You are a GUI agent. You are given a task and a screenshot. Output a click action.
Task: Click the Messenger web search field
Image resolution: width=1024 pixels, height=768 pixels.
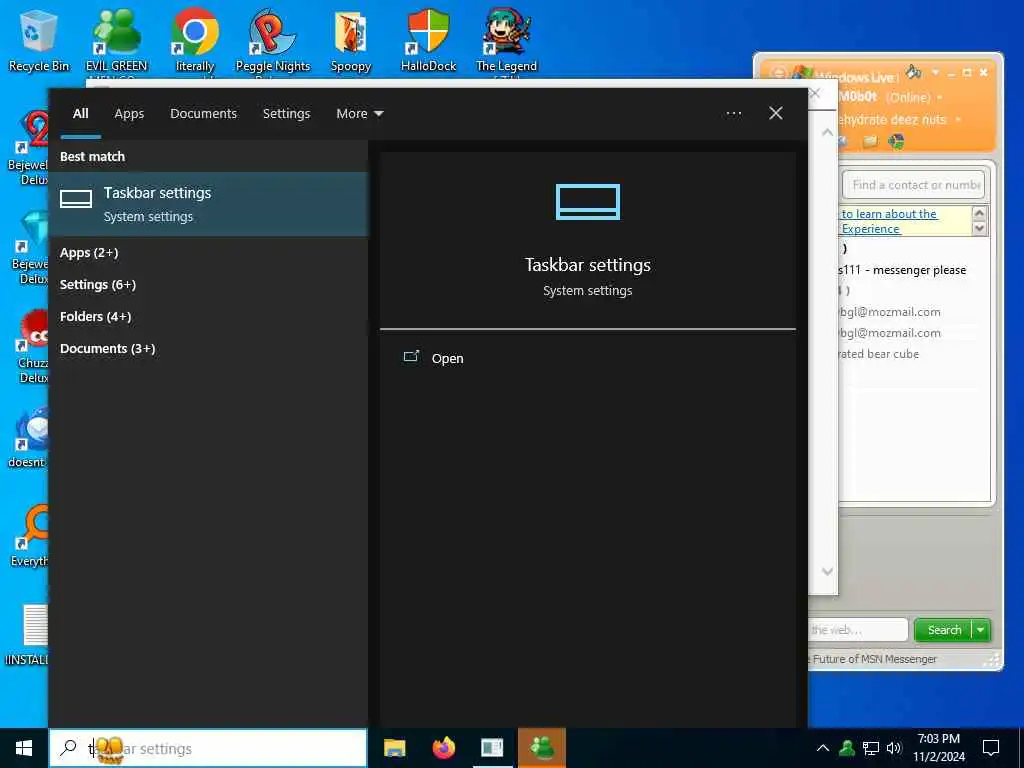pyautogui.click(x=857, y=630)
